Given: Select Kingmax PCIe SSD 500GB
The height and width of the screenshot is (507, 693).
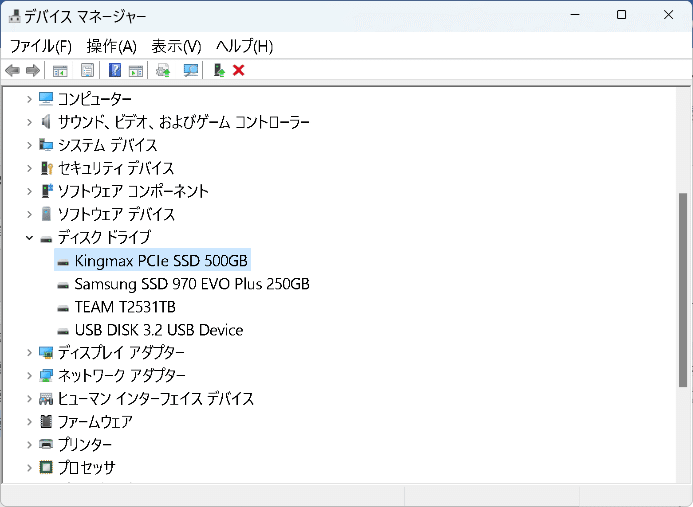Looking at the screenshot, I should [152, 260].
